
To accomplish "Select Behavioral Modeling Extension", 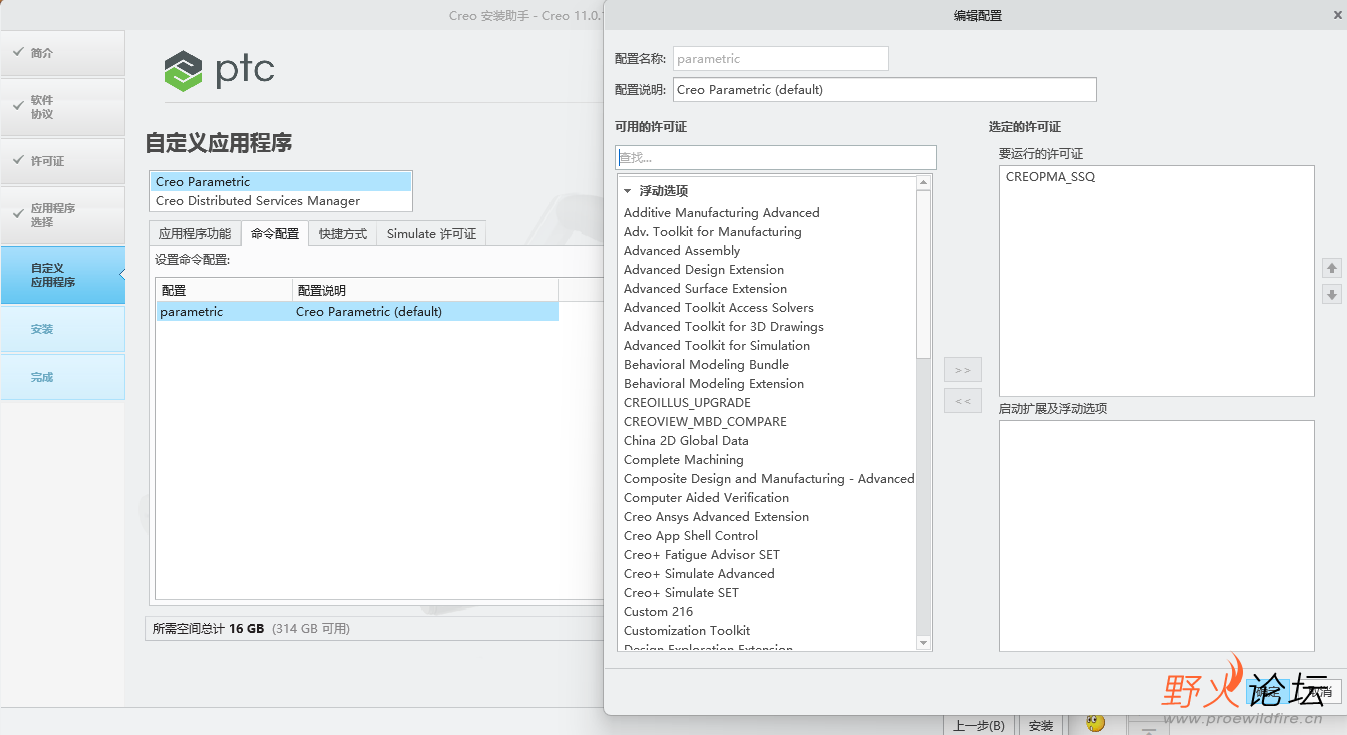I will [x=713, y=384].
